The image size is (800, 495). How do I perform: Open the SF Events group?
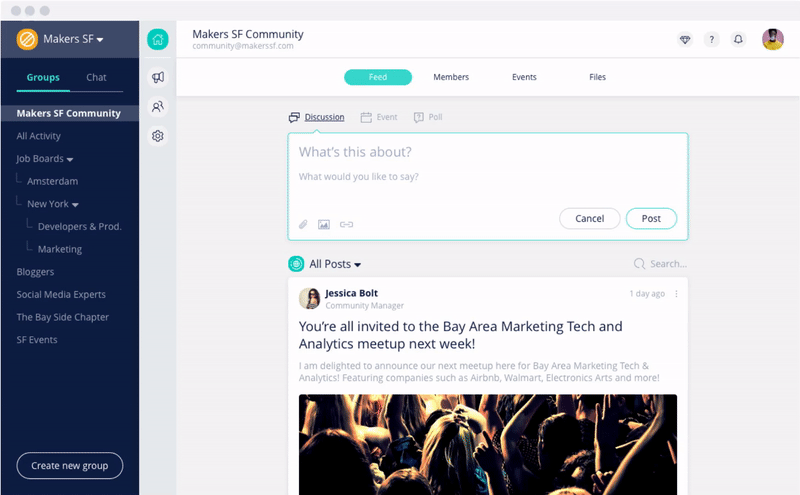point(37,340)
